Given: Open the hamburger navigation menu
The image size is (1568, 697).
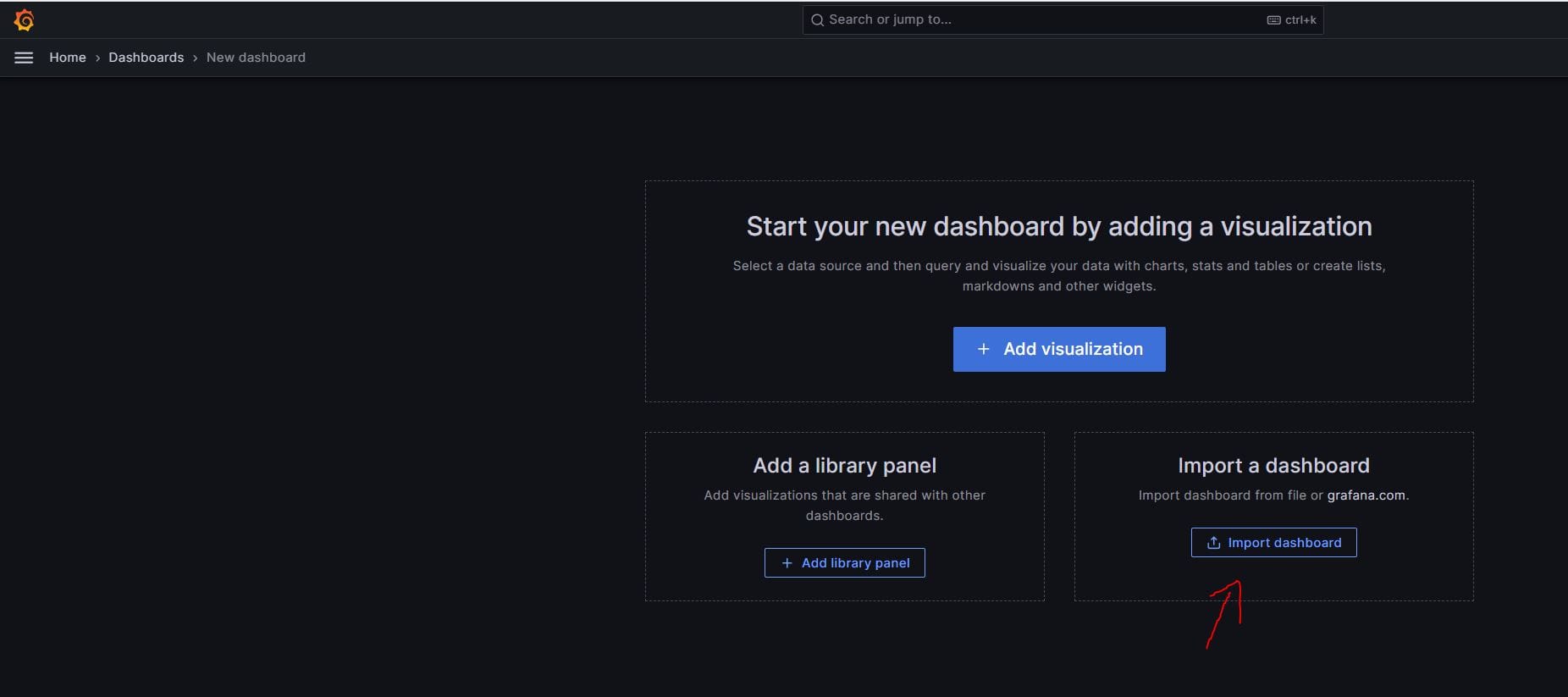Looking at the screenshot, I should click(24, 58).
